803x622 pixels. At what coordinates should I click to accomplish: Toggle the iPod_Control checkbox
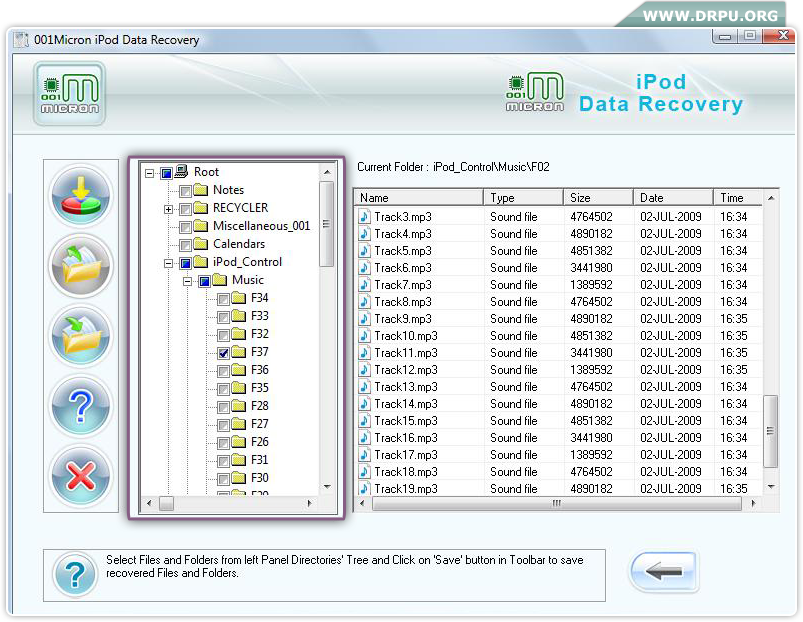[185, 263]
